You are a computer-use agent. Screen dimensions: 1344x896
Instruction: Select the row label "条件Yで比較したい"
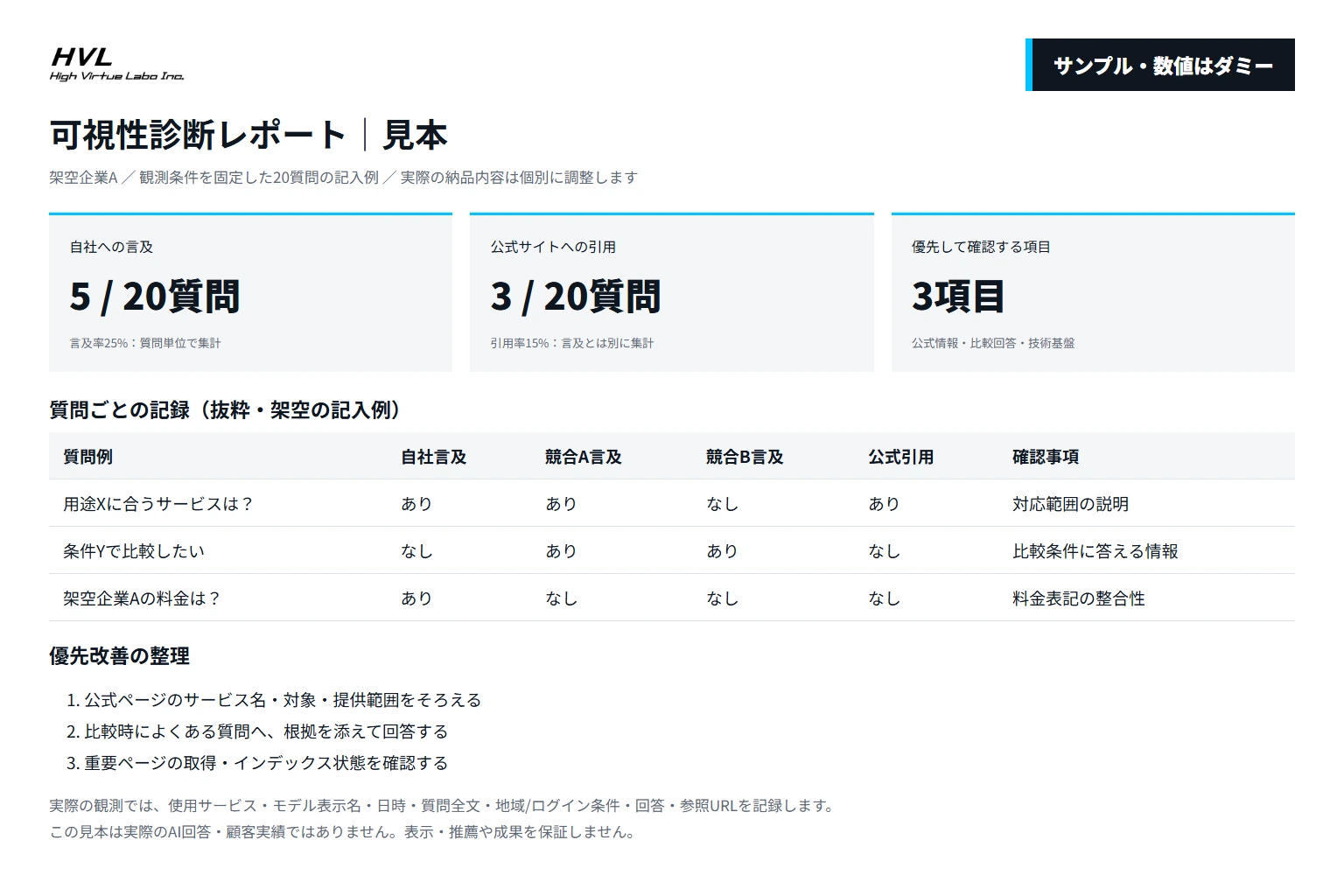[x=134, y=551]
